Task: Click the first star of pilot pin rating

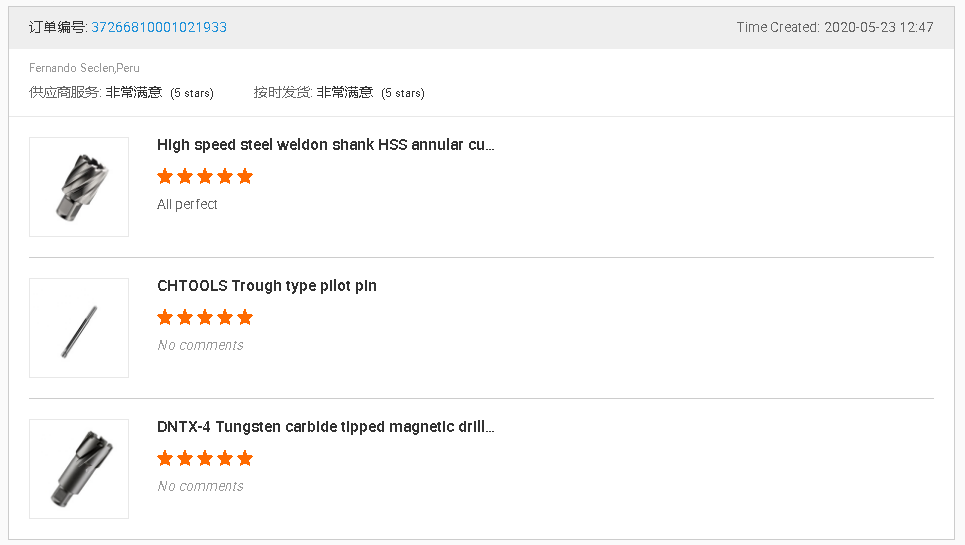Action: click(x=165, y=317)
